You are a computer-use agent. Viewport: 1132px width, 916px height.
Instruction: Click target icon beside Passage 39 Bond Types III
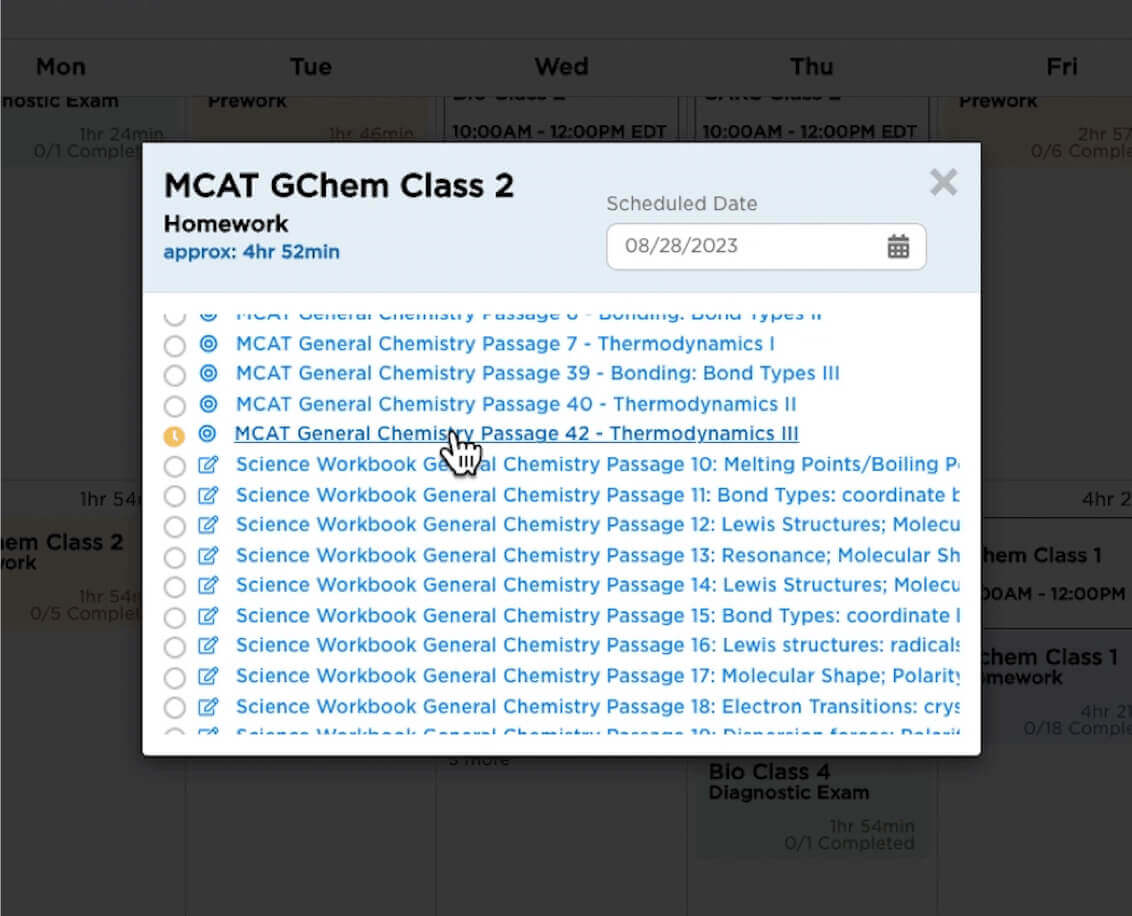click(x=208, y=374)
